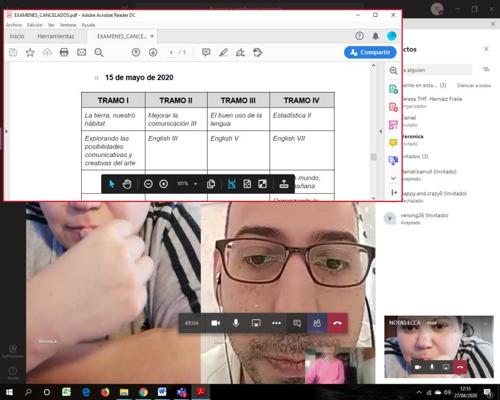Toggle camera in the small call preview window
The height and width of the screenshot is (400, 500).
pos(418,367)
